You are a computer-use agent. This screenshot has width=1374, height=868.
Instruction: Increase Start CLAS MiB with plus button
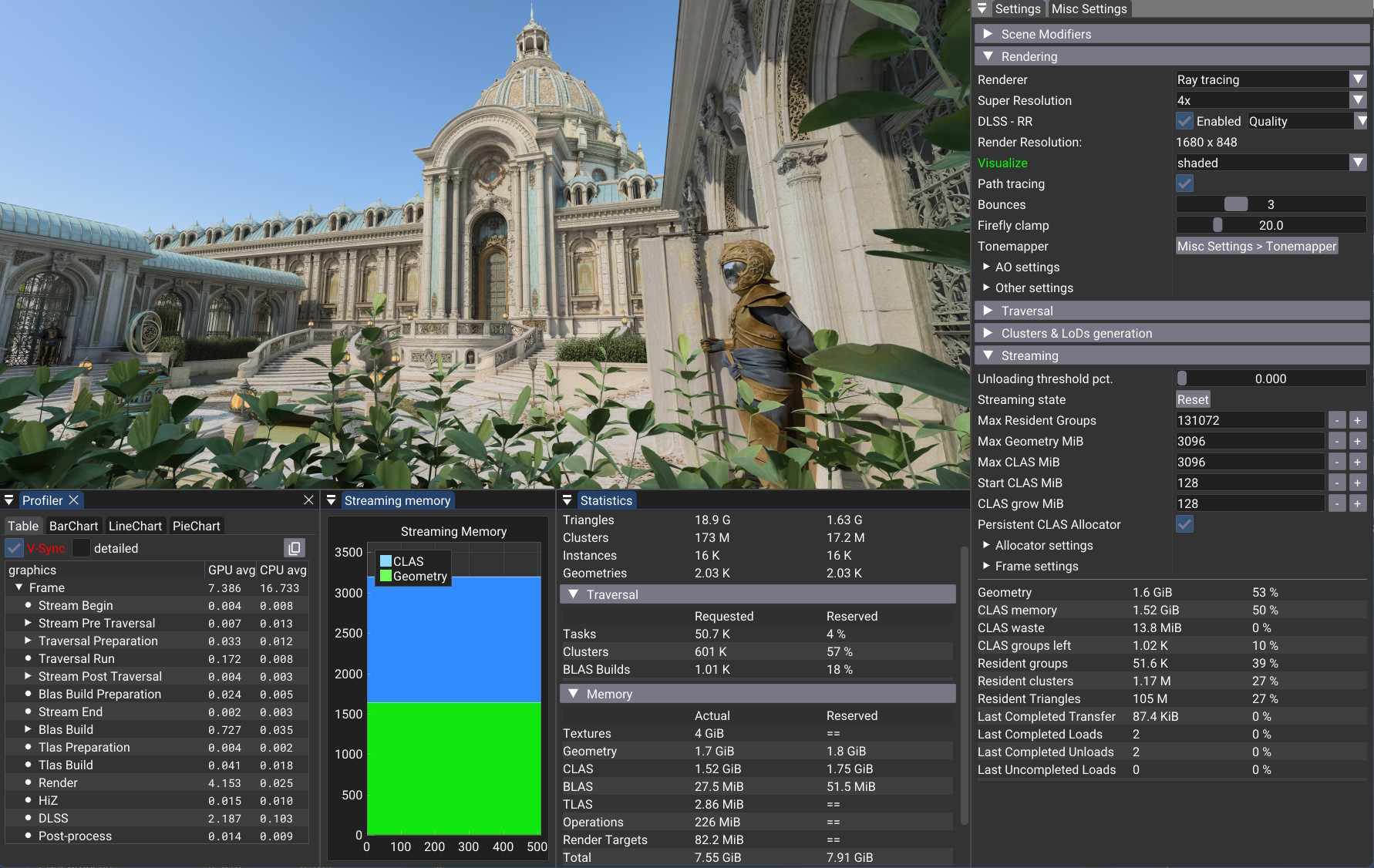[1358, 483]
